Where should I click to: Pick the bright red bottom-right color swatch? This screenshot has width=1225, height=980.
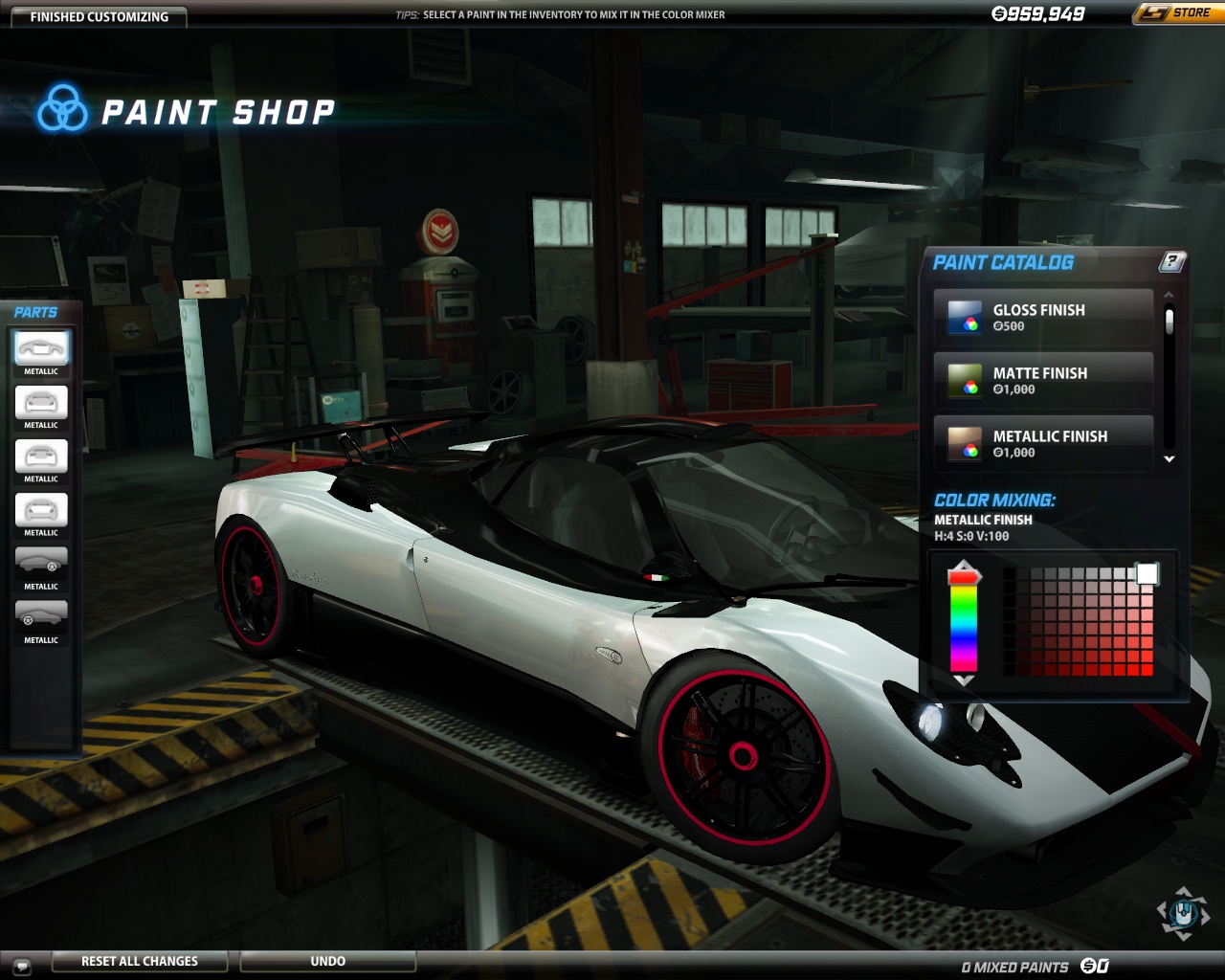pos(1147,669)
